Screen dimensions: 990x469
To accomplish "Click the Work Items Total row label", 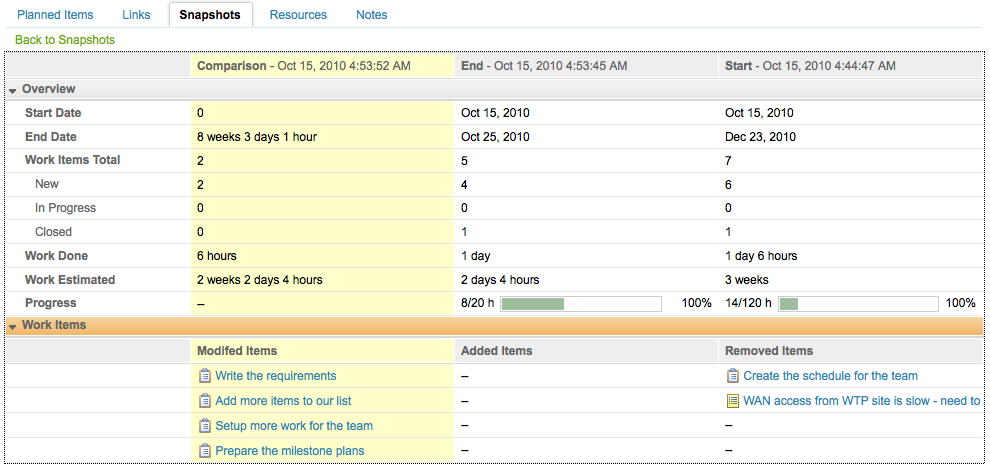I will coord(73,160).
